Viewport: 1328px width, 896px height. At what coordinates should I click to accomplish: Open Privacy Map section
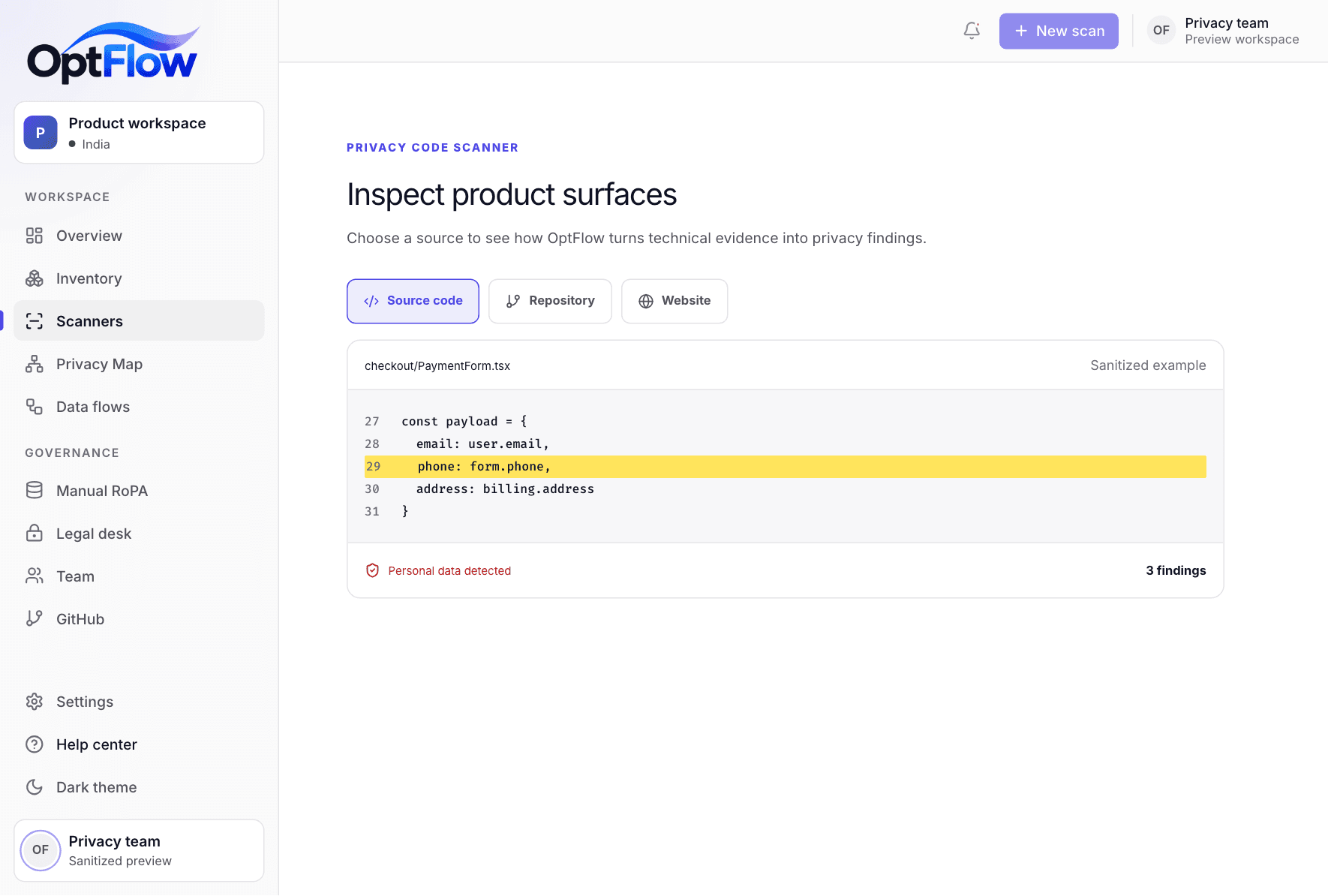pos(139,364)
